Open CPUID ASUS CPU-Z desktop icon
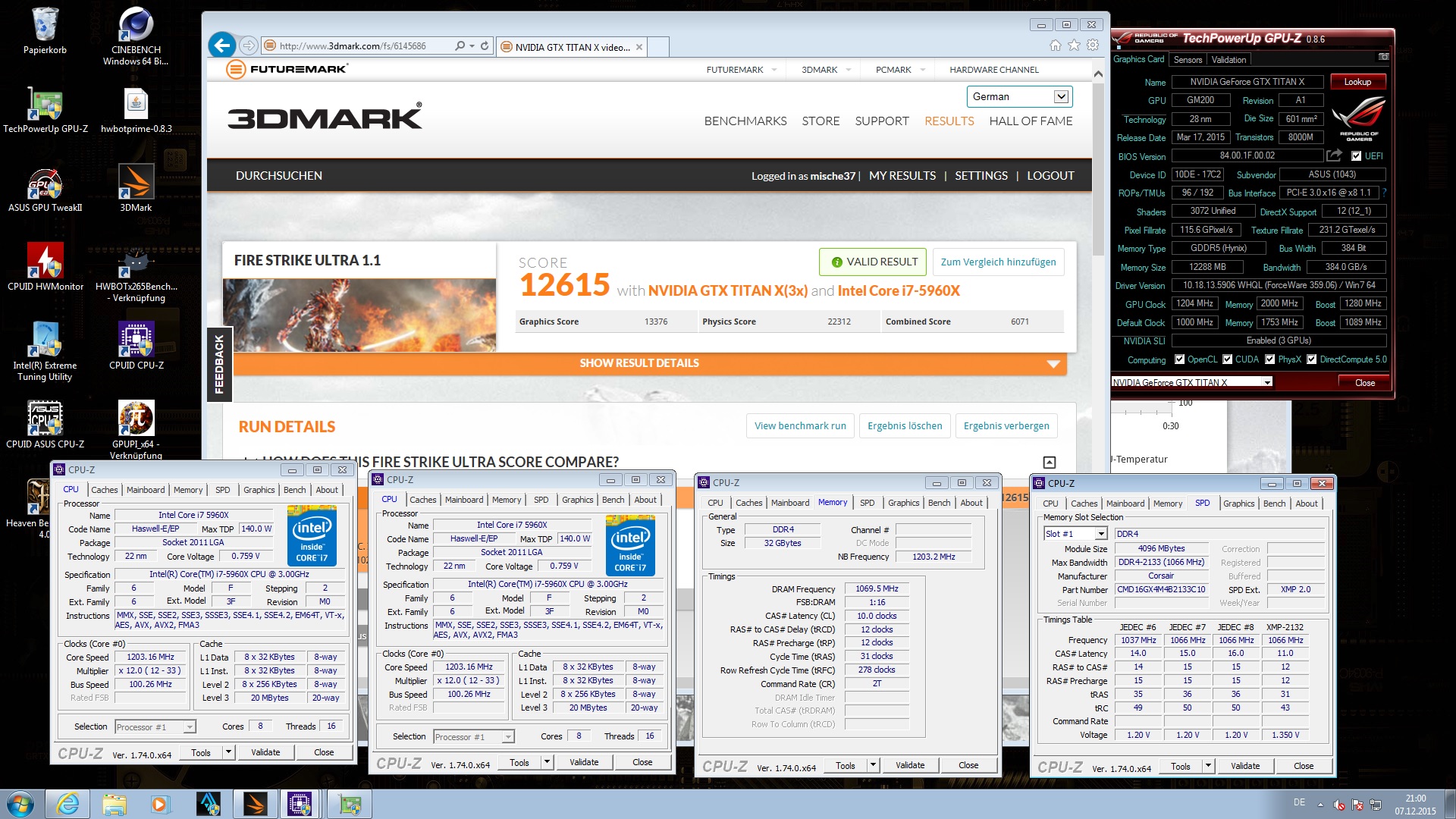Screen dimensions: 1456x819 [x=45, y=425]
